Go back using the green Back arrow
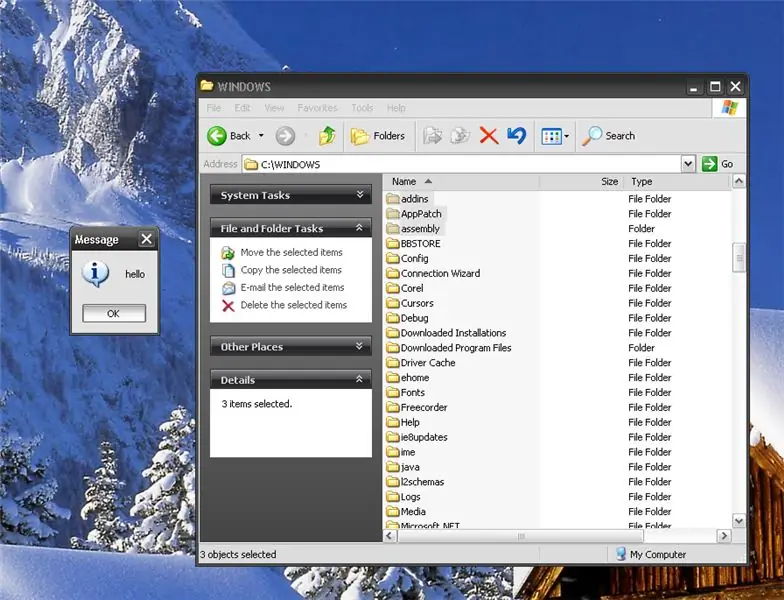Image resolution: width=784 pixels, height=600 pixels. pos(217,136)
